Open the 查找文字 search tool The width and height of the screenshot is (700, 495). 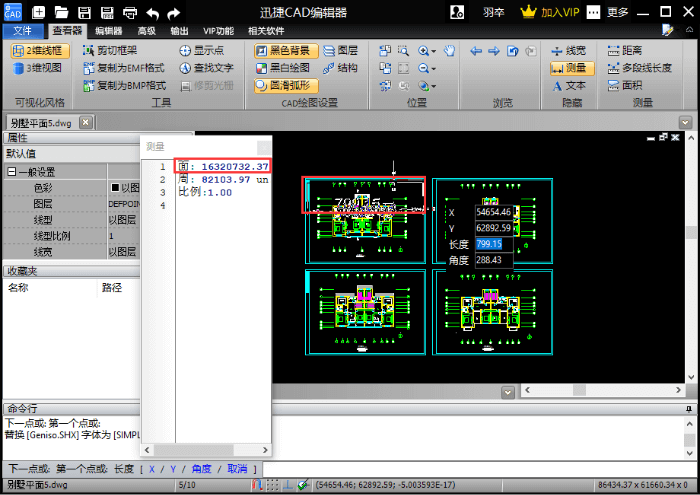(207, 68)
